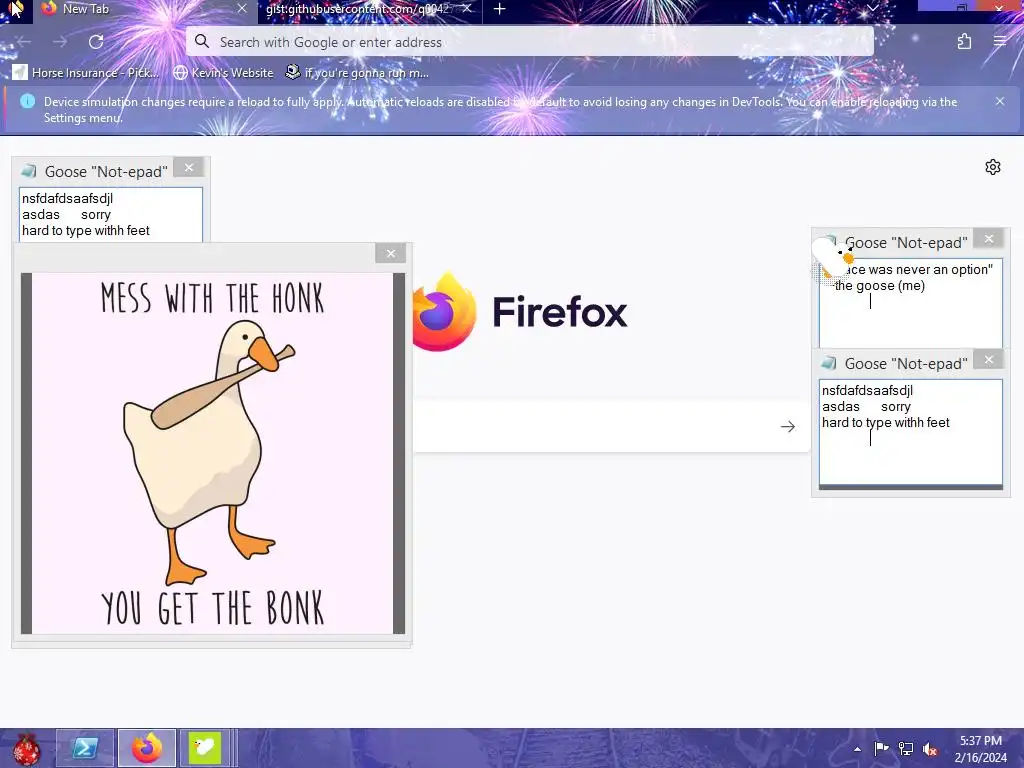
Task: Click the text area of lower-right Not-epad
Action: tap(910, 432)
